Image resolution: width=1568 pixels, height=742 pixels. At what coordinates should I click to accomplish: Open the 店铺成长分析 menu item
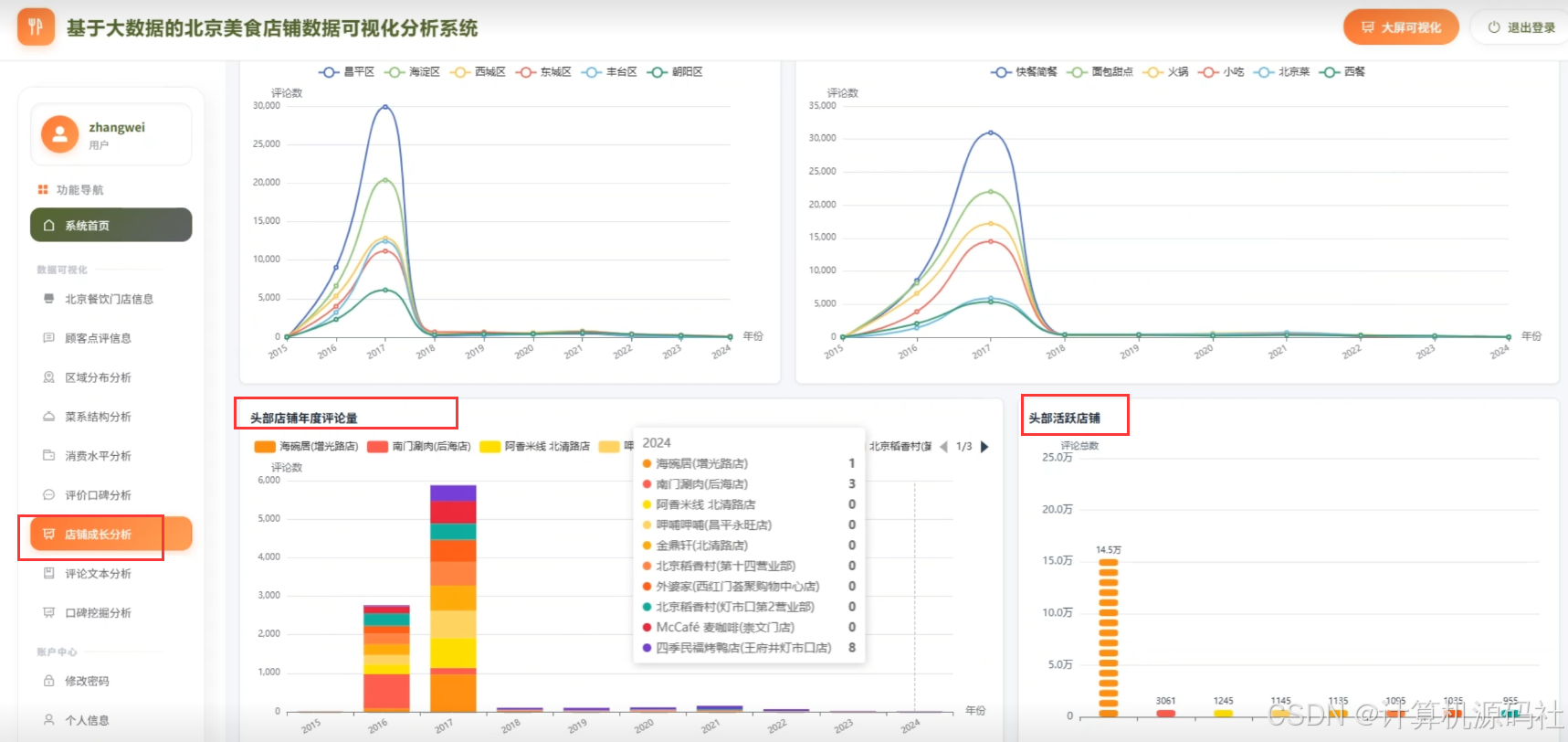tap(111, 534)
